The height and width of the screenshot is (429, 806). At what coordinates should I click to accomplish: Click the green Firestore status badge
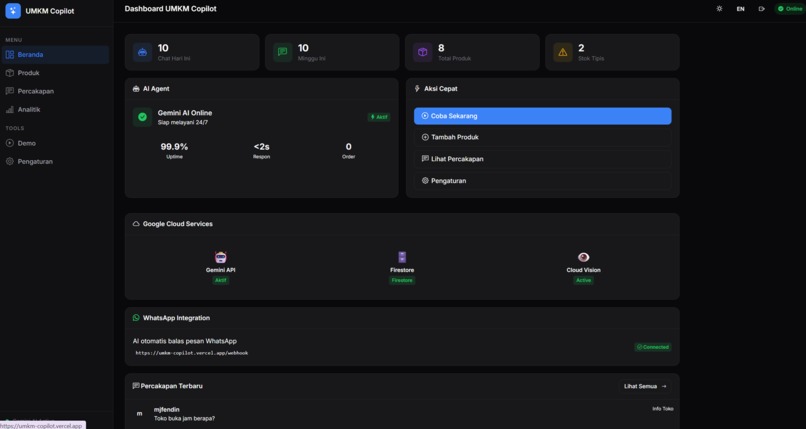coord(402,281)
